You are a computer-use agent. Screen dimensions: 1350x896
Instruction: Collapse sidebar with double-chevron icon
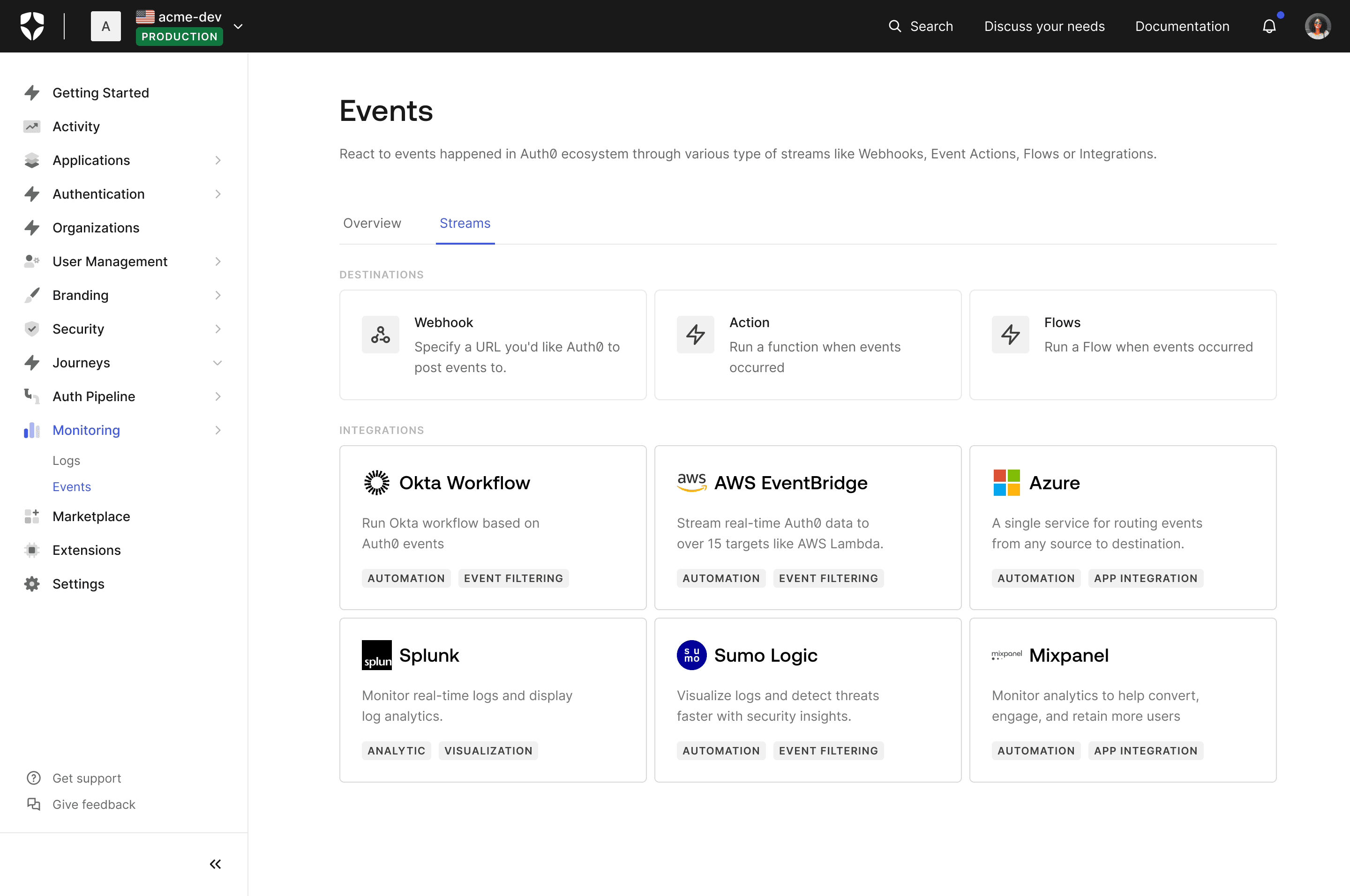(x=215, y=864)
